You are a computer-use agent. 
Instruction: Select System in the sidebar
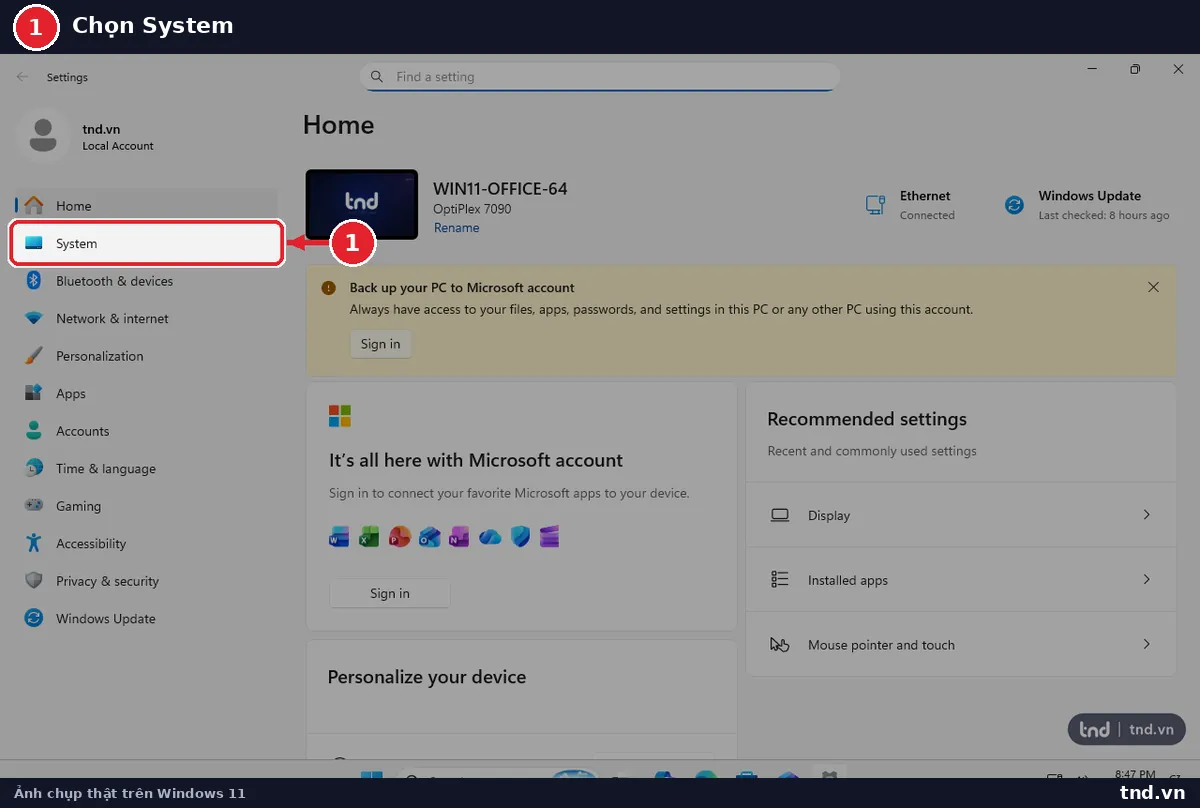coord(146,244)
